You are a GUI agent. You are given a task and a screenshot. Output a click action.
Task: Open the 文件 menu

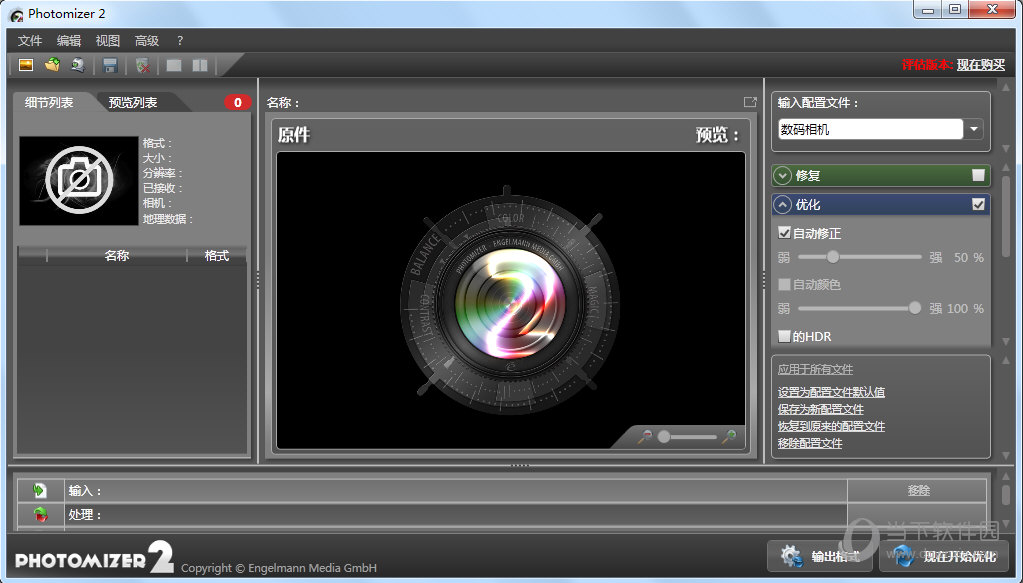(x=30, y=41)
